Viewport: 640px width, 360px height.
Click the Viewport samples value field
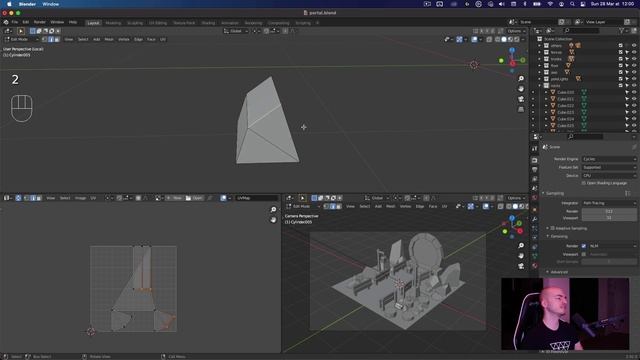(x=609, y=218)
